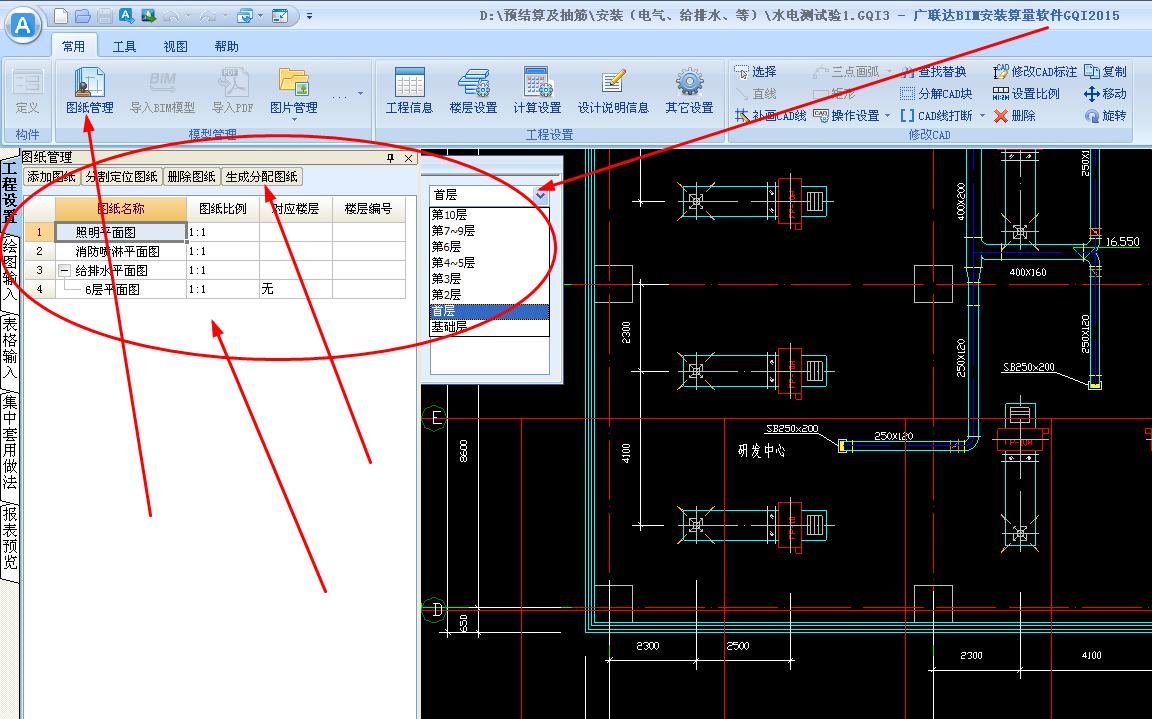Select 第6层 in the floor list
This screenshot has width=1152, height=719.
489,247
